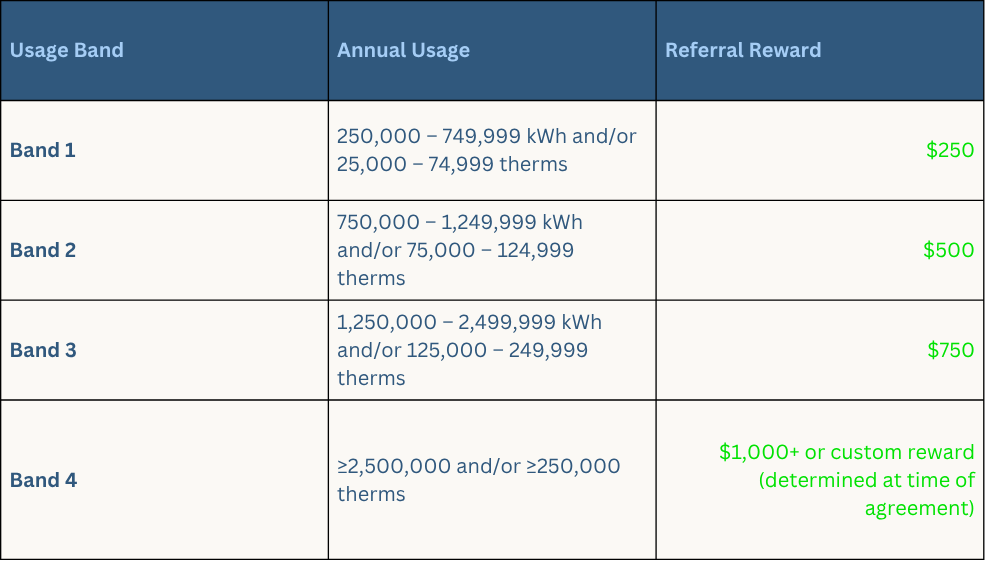The height and width of the screenshot is (561, 985).
Task: Click the 25,000 – 74,999 therms text
Action: pos(452,164)
